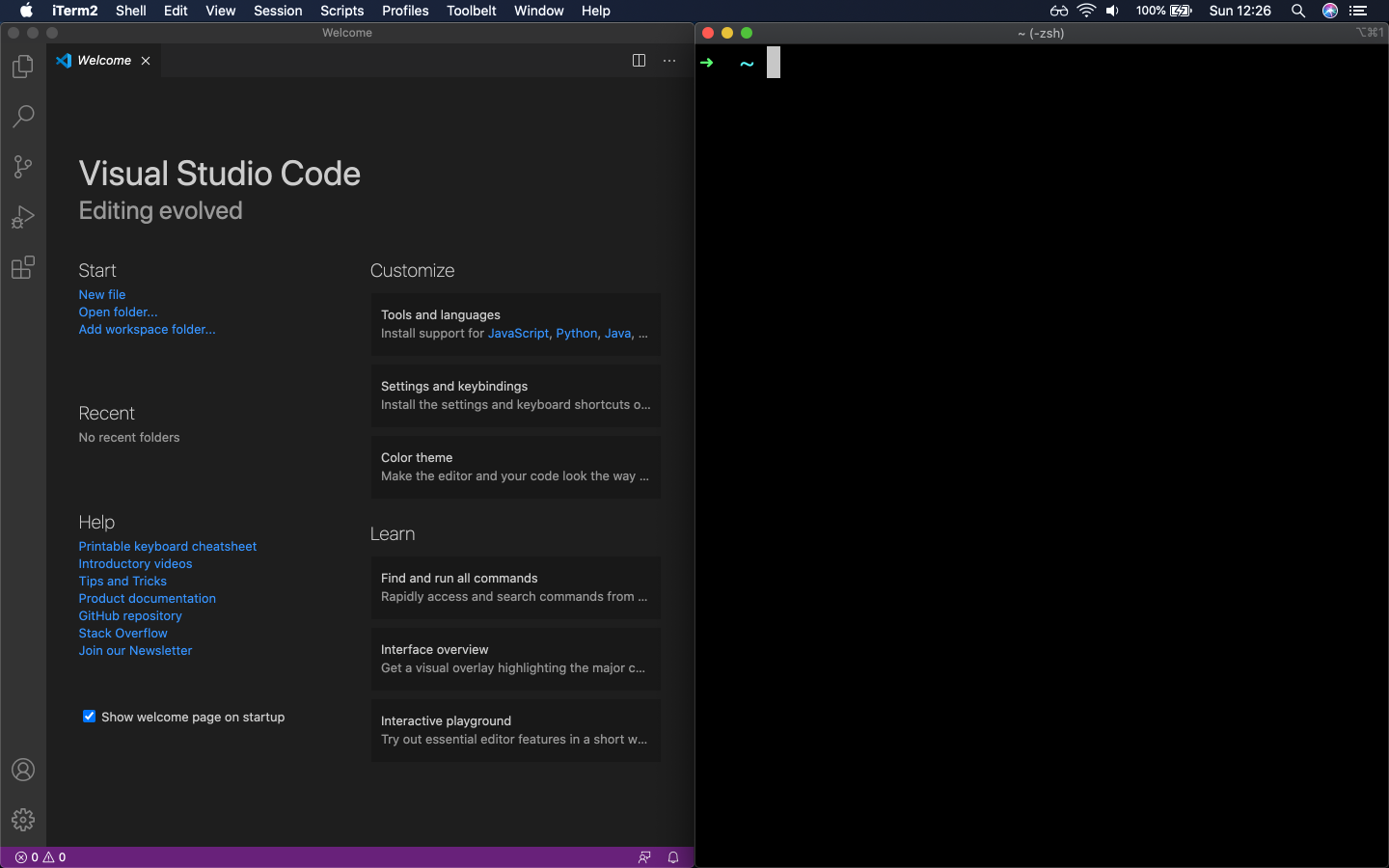Open the Explorer view in activity bar
Image resolution: width=1389 pixels, height=868 pixels.
coord(23,67)
